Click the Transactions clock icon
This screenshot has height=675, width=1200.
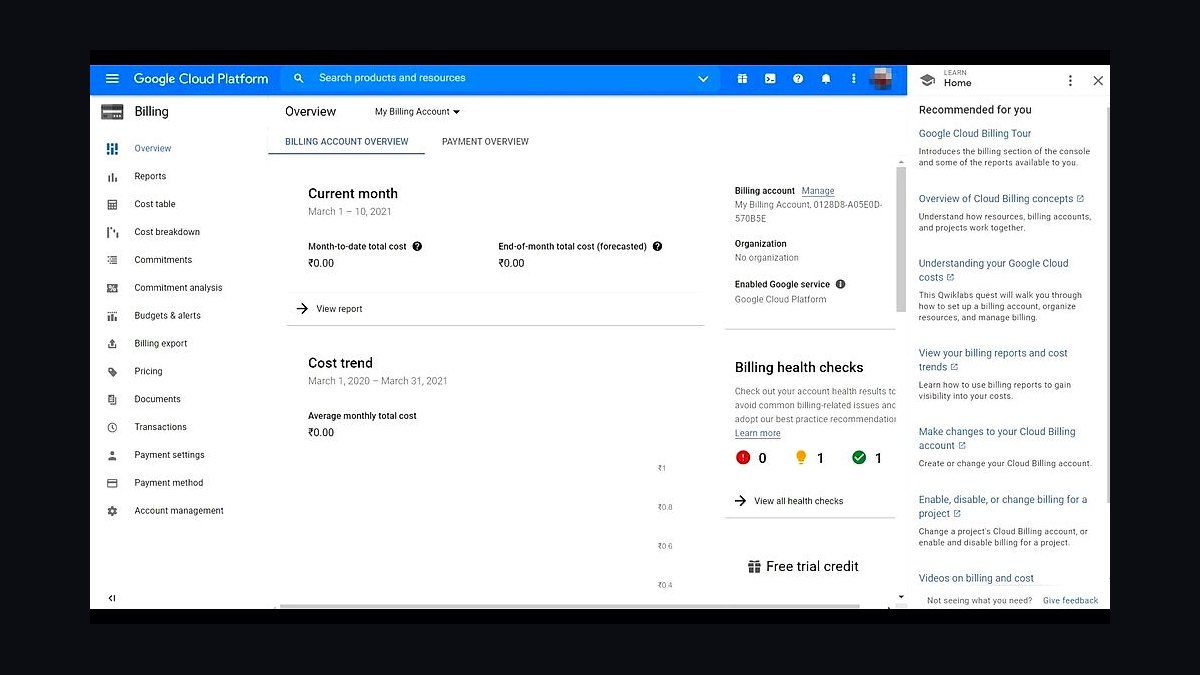point(112,427)
